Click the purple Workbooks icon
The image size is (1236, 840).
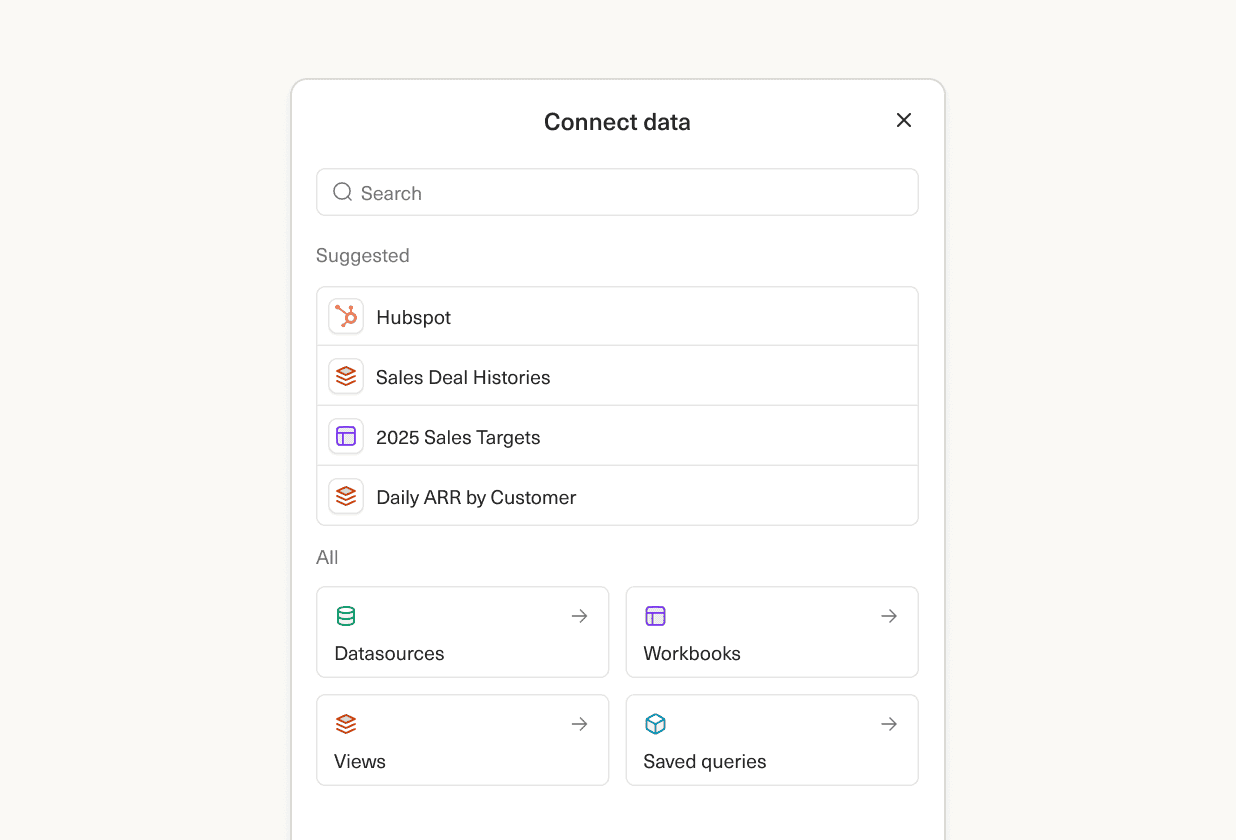(x=655, y=616)
